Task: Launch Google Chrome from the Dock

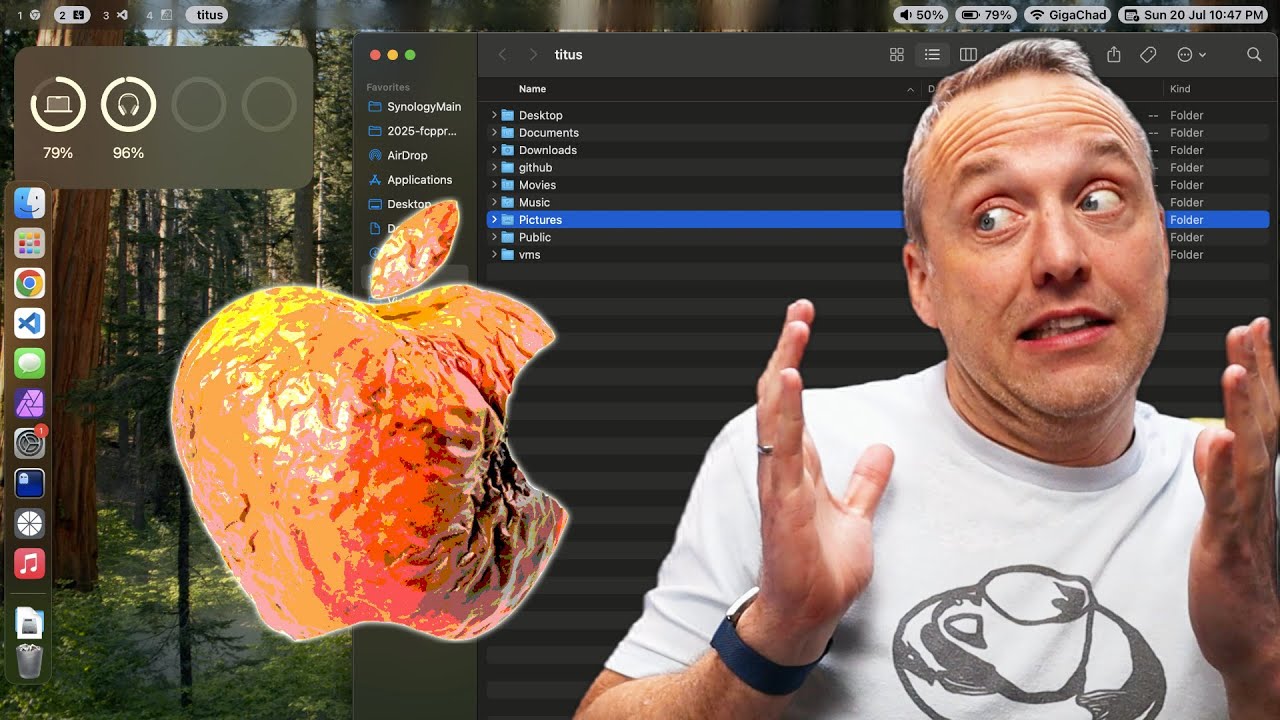Action: [x=29, y=284]
